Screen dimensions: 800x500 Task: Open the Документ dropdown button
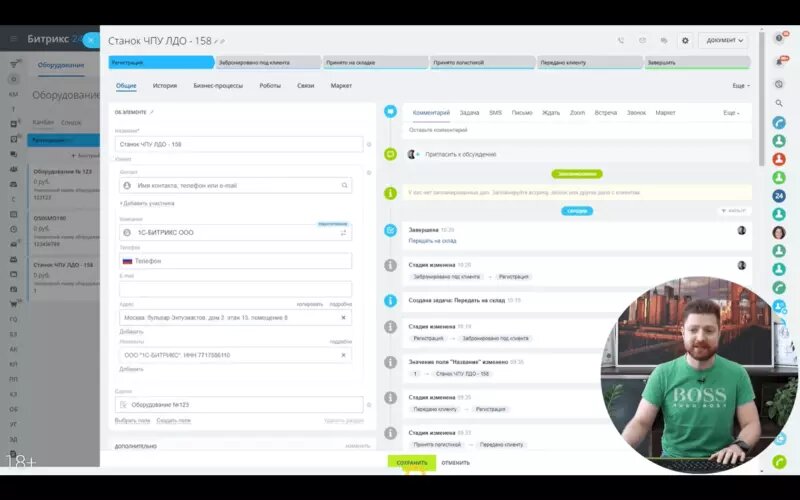[x=723, y=40]
